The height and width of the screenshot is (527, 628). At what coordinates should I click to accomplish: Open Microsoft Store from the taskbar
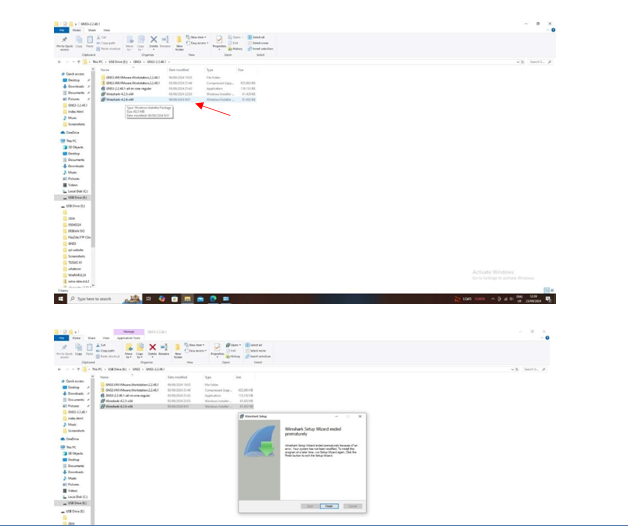pyautogui.click(x=174, y=299)
